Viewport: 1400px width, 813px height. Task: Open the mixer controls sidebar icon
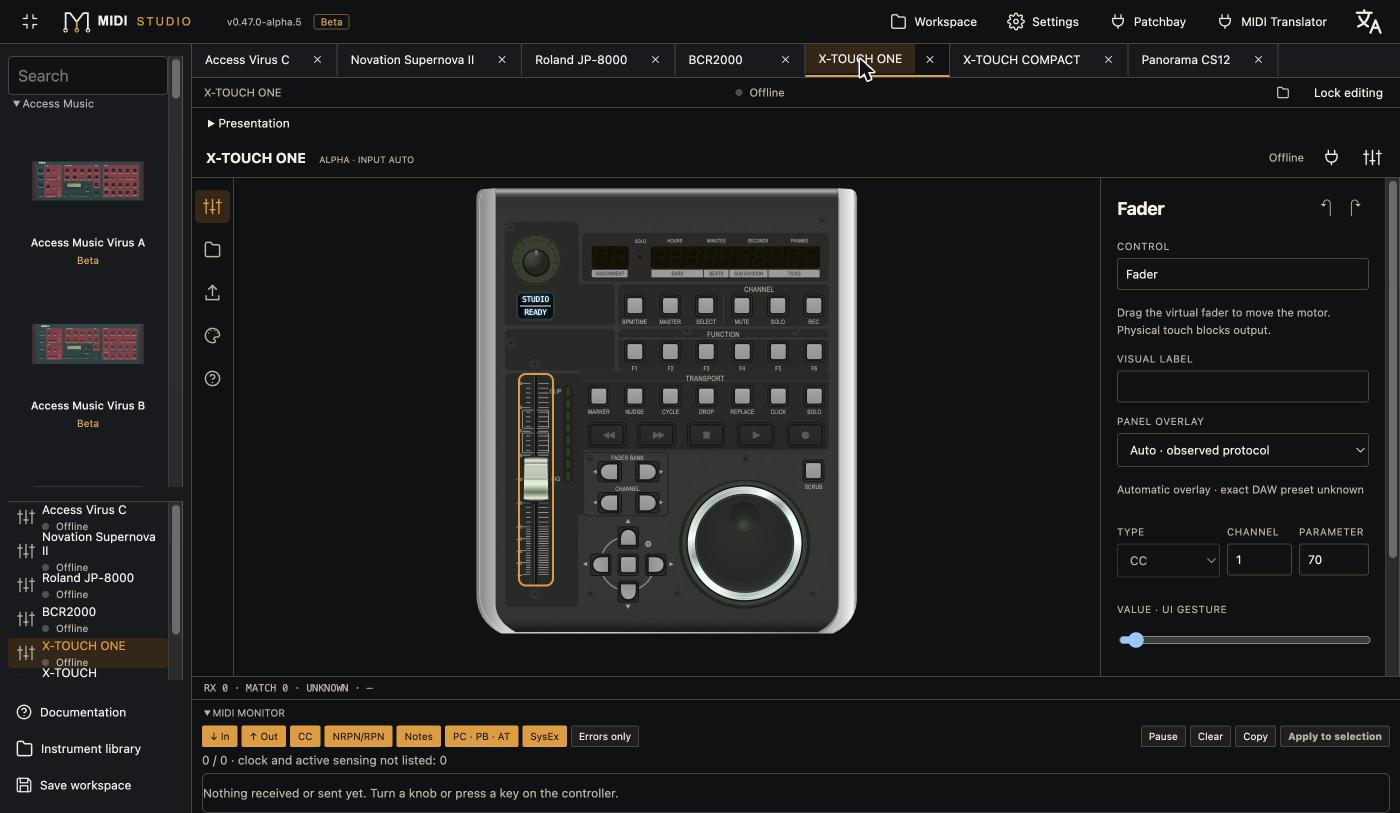point(212,206)
